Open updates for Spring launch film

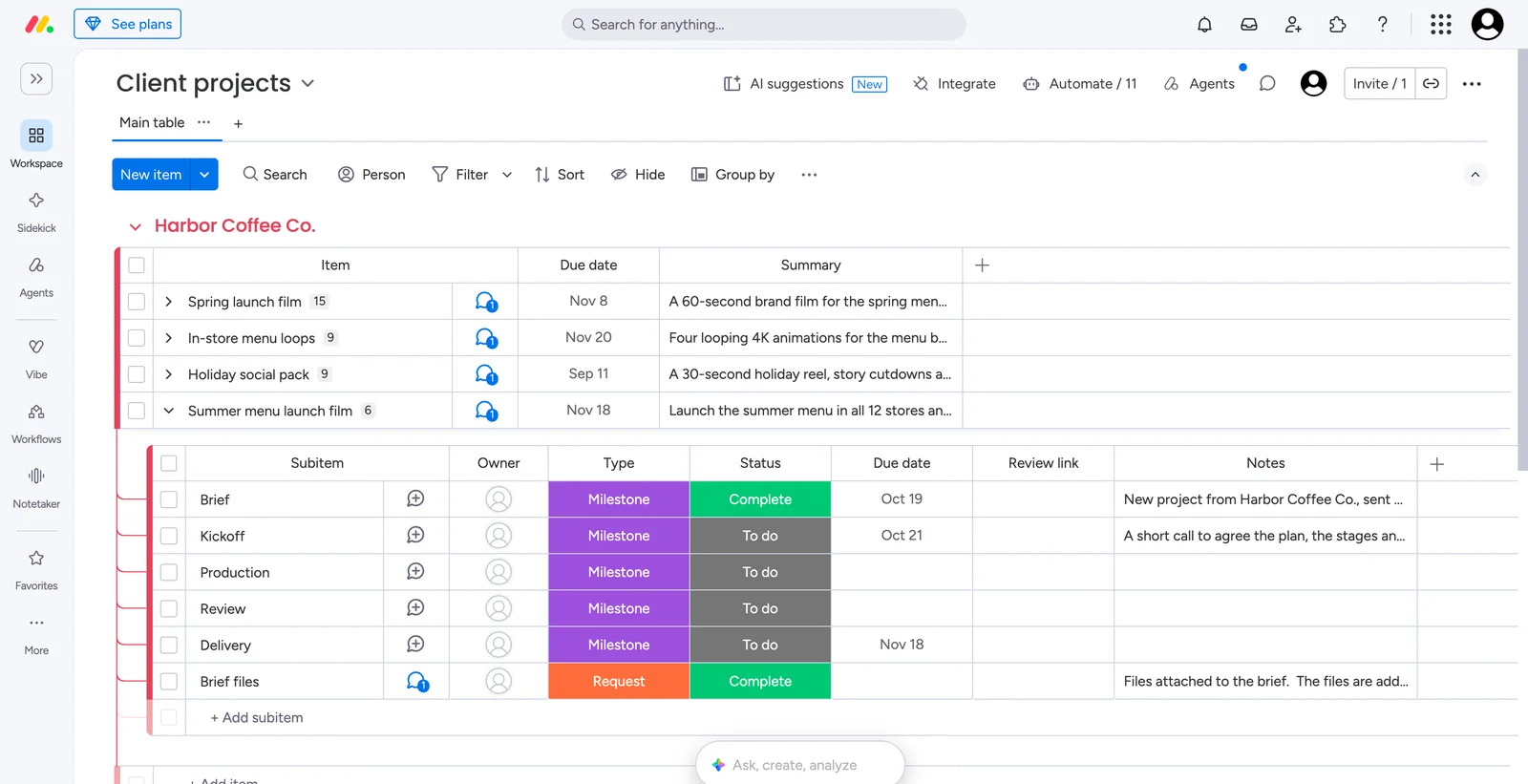pyautogui.click(x=486, y=302)
